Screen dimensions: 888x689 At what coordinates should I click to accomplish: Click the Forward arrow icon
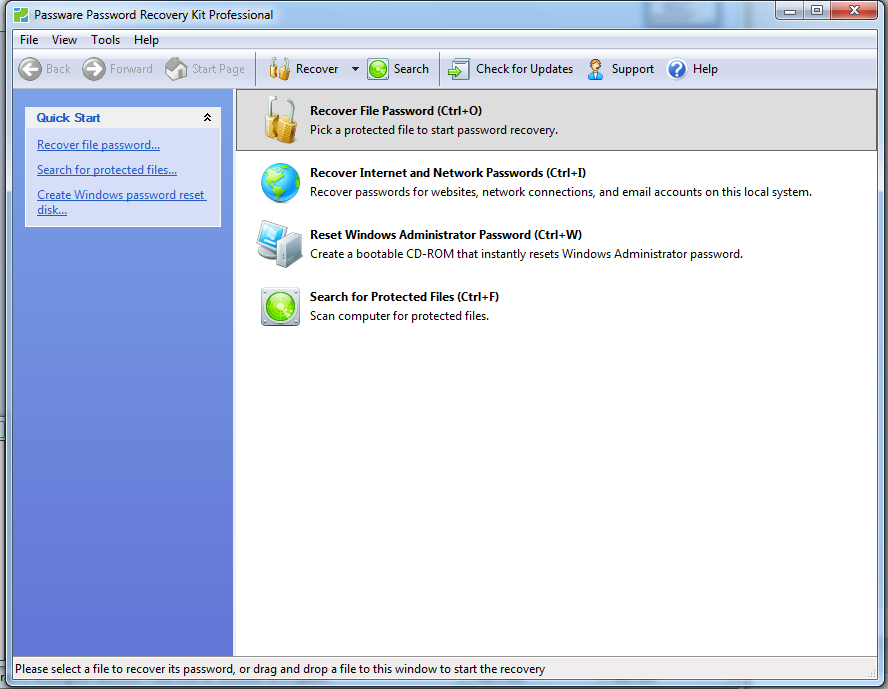[x=93, y=69]
